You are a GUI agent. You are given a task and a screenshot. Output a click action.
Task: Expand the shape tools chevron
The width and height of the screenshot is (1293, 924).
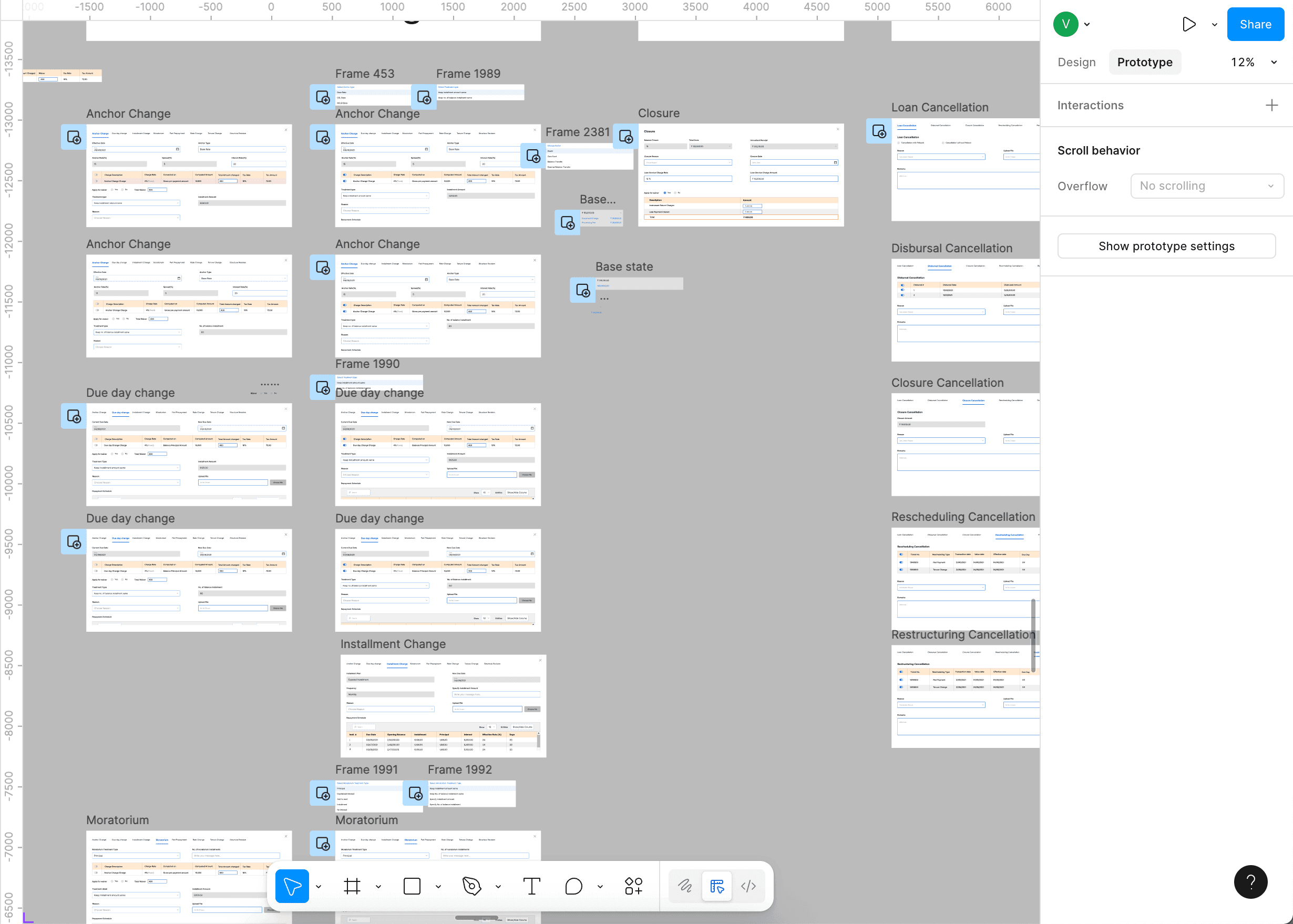(x=438, y=887)
